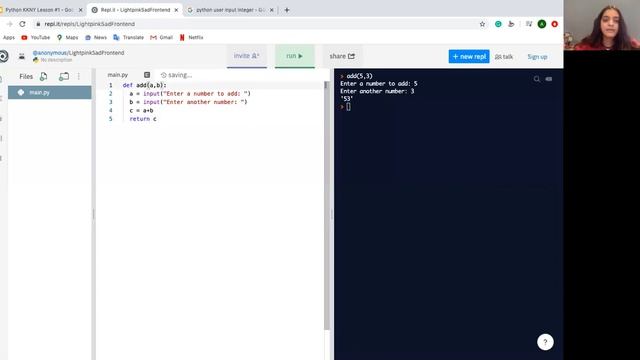Open the green Chrome profile avatar

click(542, 24)
